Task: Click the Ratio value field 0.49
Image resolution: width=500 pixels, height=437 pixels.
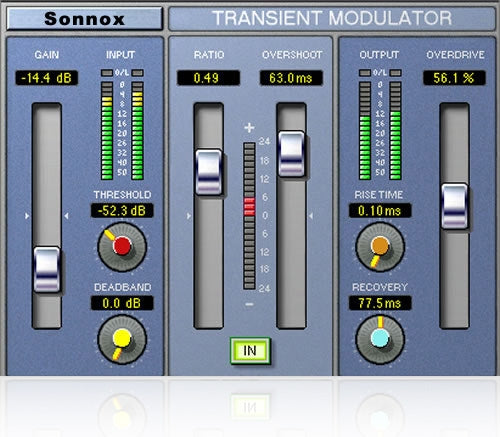Action: 208,78
